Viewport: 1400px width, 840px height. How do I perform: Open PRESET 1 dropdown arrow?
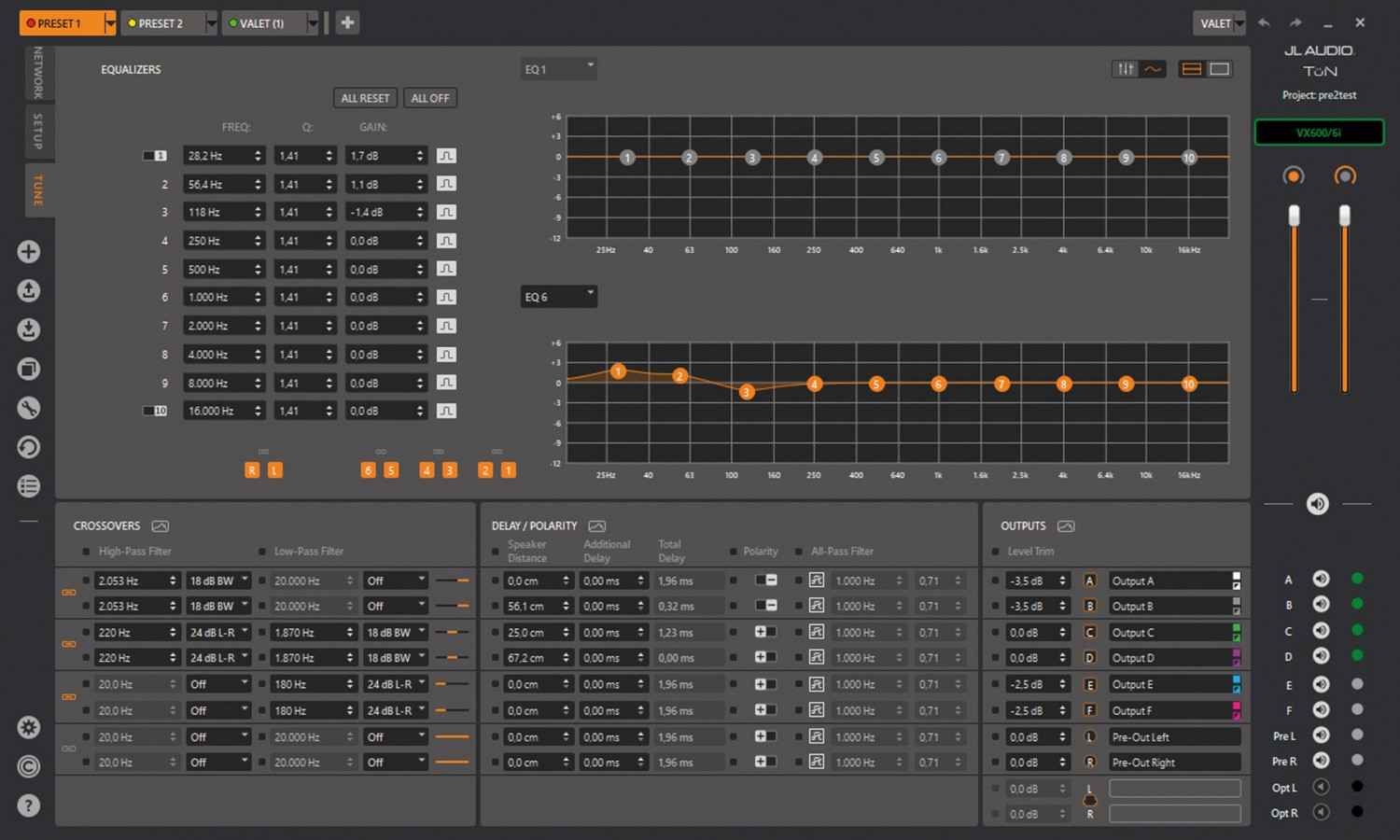pyautogui.click(x=110, y=23)
